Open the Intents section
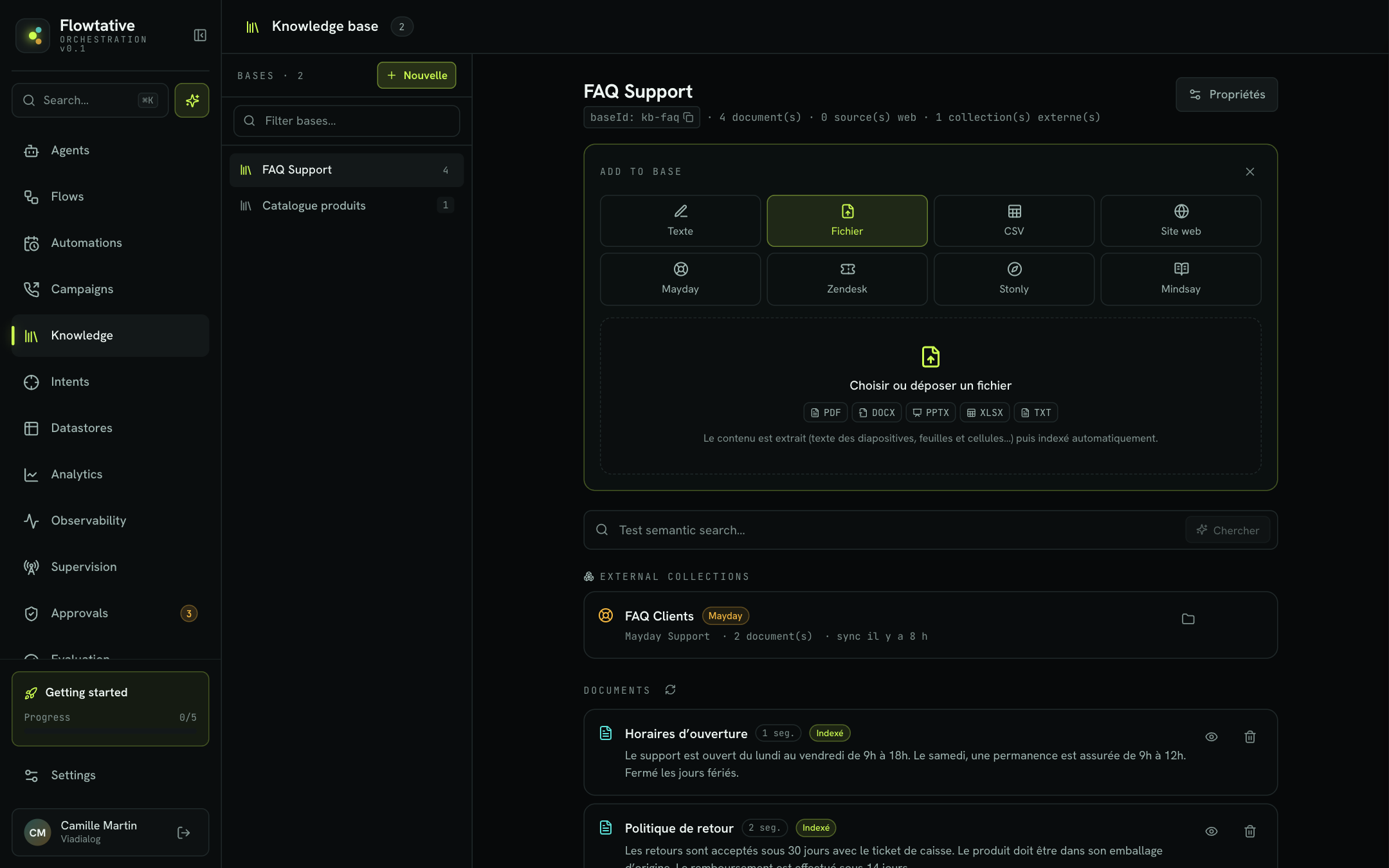 click(110, 382)
